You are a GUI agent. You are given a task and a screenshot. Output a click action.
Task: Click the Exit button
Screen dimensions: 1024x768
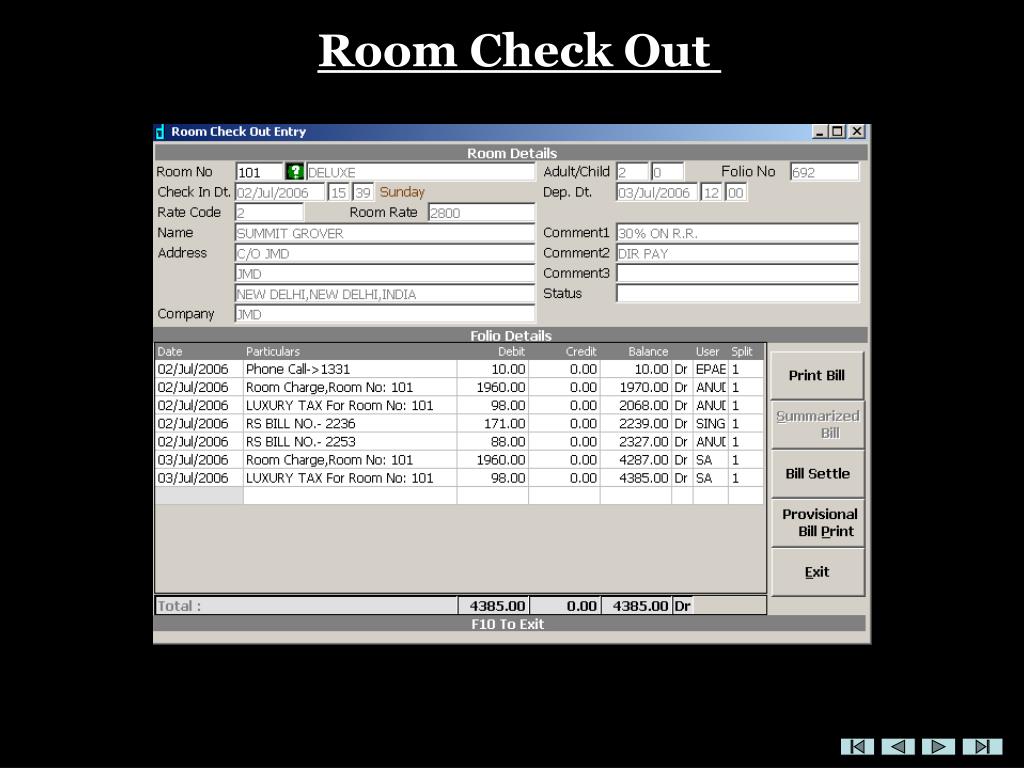tap(817, 572)
